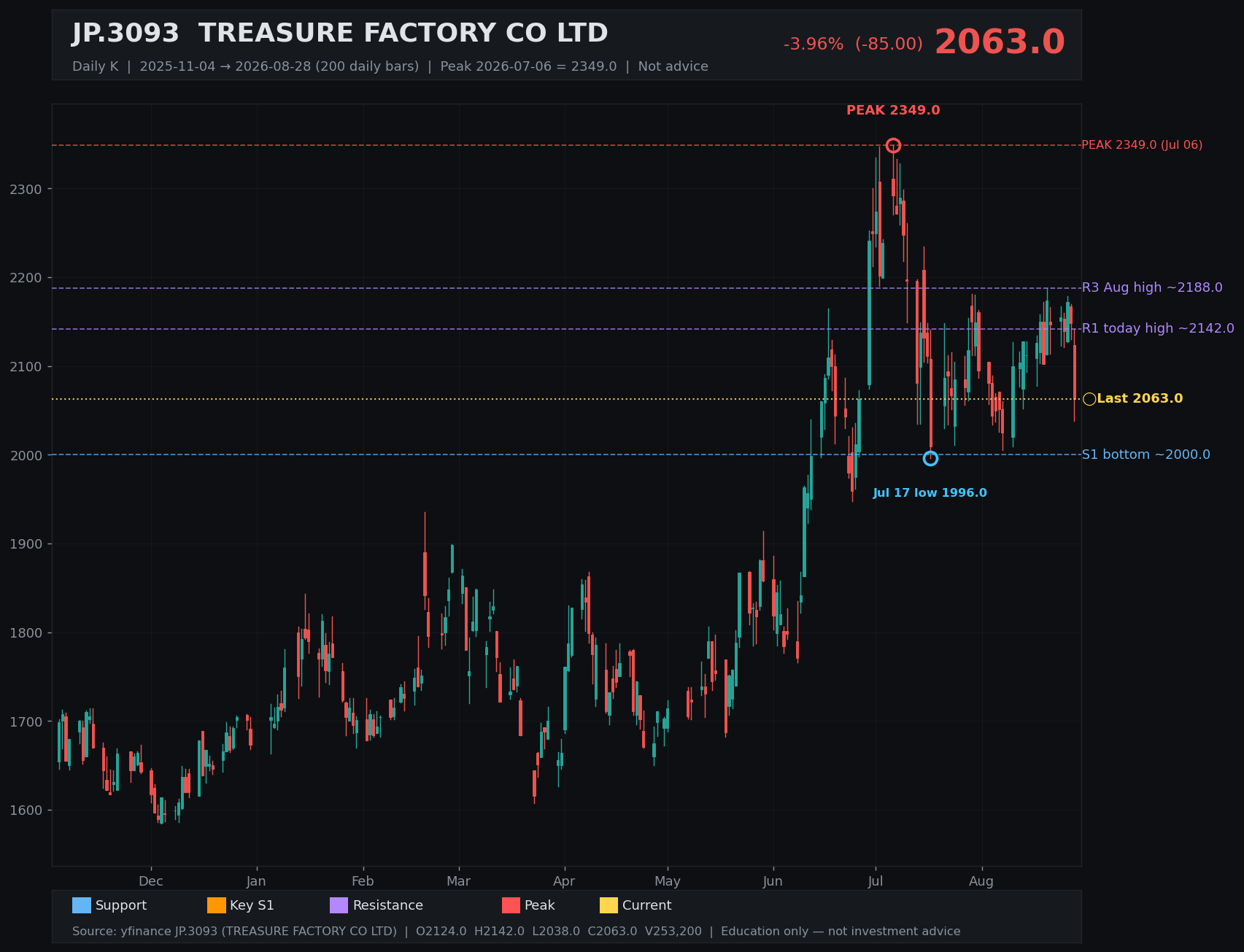Click the 'Feb' x-axis month label
Viewport: 1244px width, 952px height.
pos(363,881)
